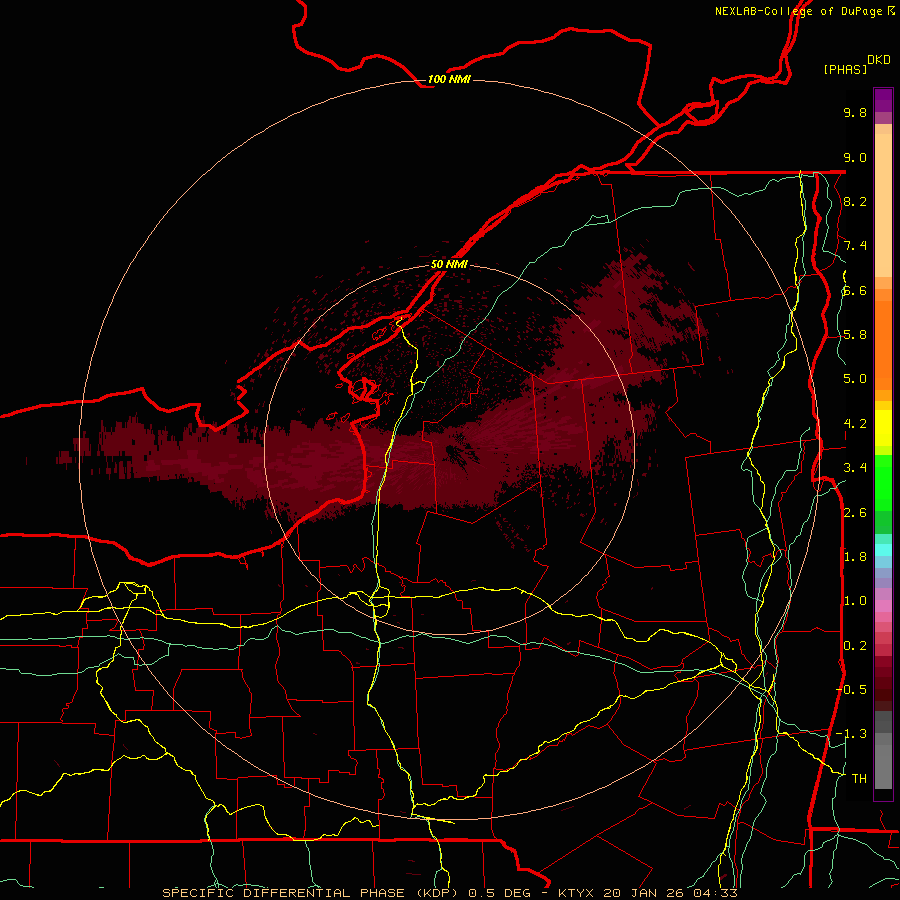Click the 9.8 value on the color scale
Viewport: 900px width, 900px height.
(x=855, y=112)
